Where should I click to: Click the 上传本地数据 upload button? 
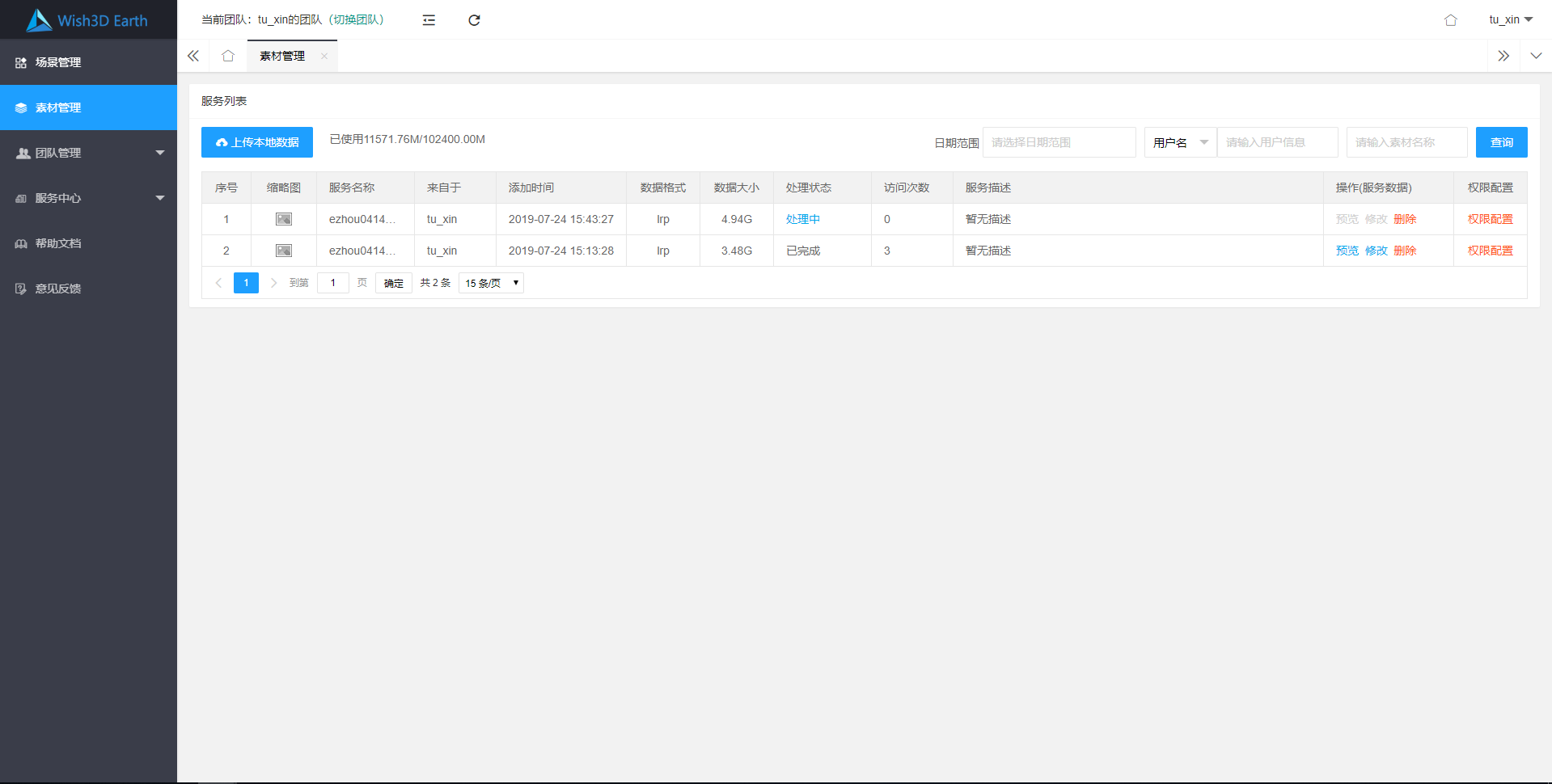click(257, 142)
